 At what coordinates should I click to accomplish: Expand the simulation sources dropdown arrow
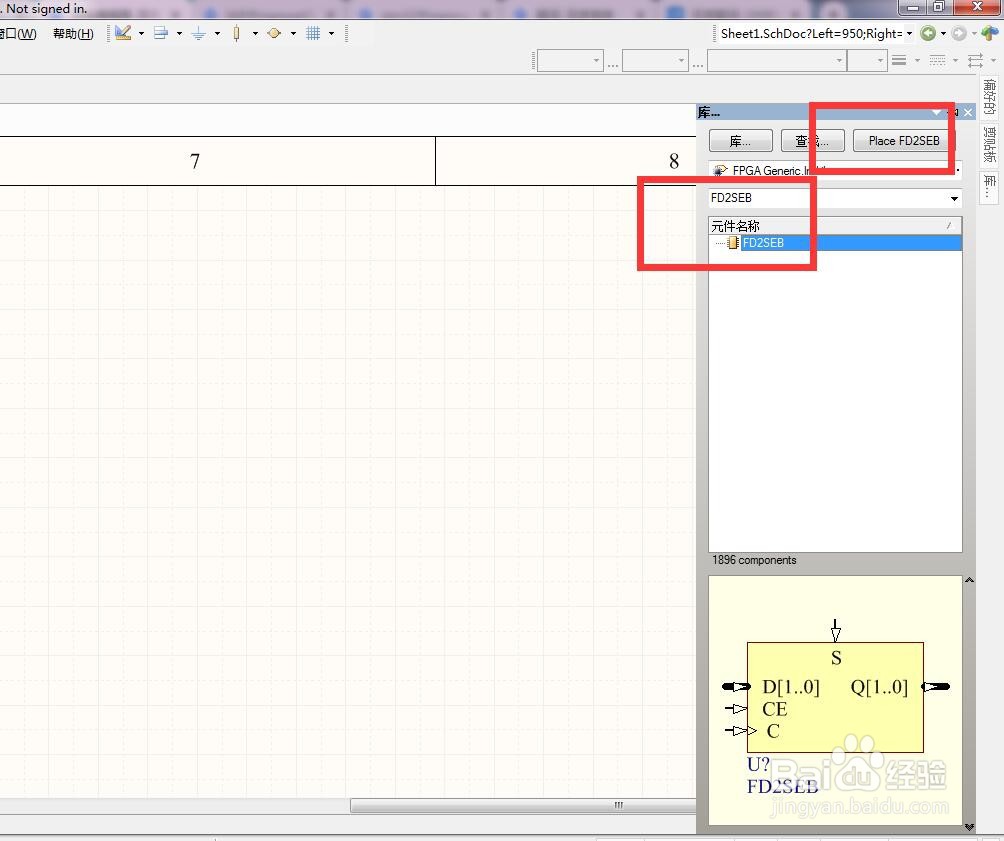[293, 33]
